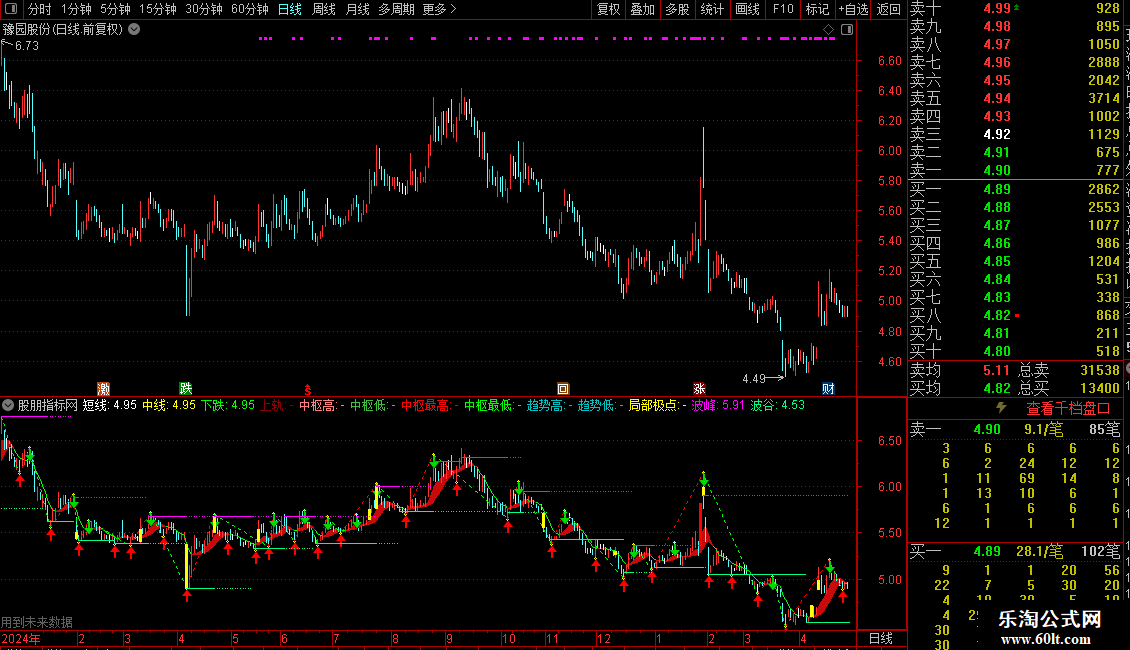The image size is (1130, 650).
Task: Switch to 分时 intraday view
Action: (x=40, y=9)
